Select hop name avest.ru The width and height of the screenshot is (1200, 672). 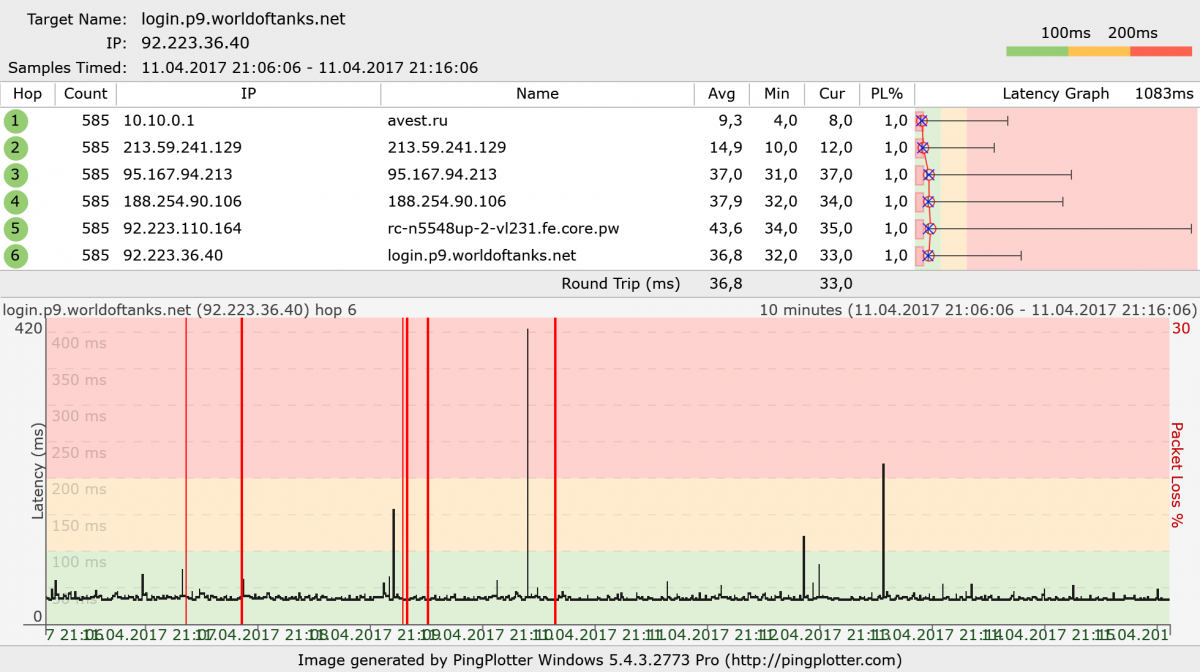(417, 121)
